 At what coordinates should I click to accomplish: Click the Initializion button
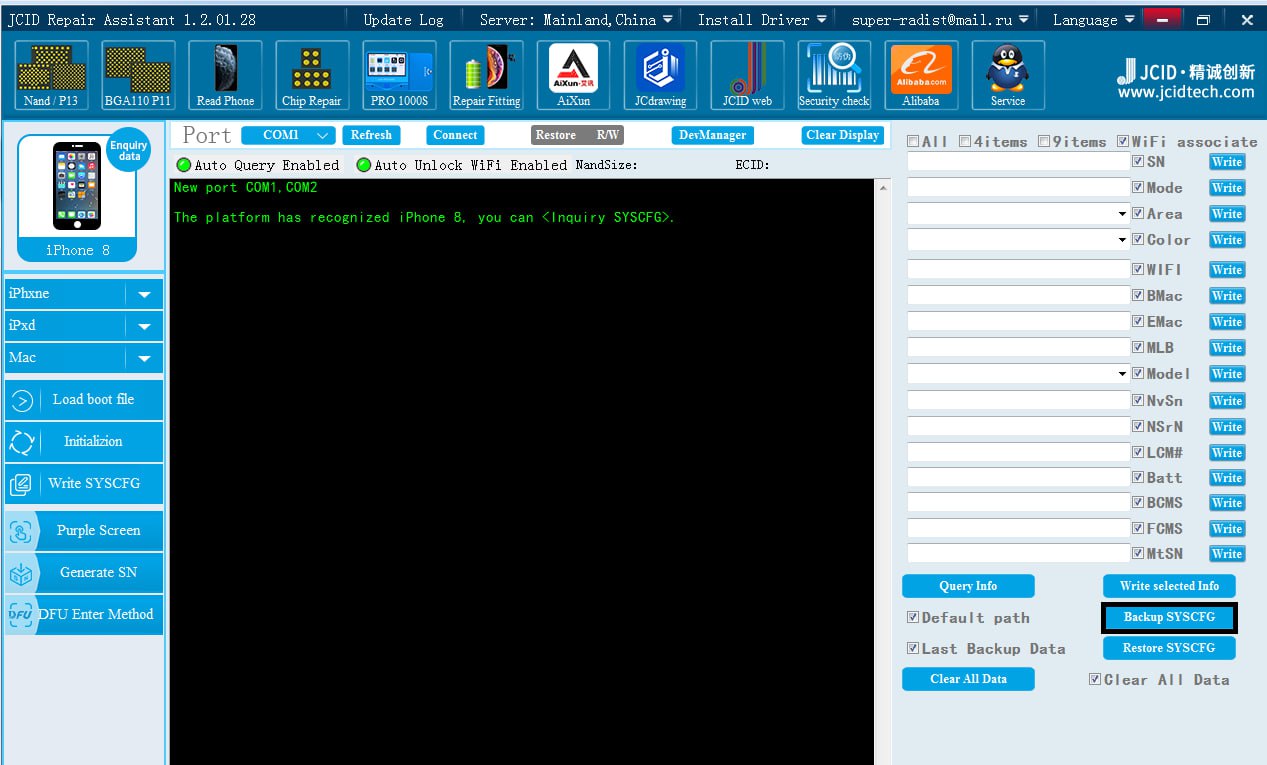[84, 442]
